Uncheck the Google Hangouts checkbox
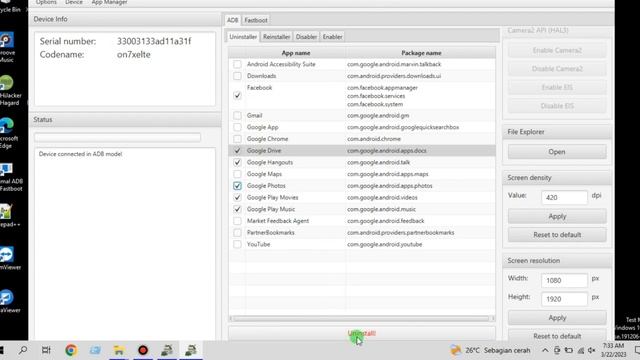The height and width of the screenshot is (360, 640). pyautogui.click(x=237, y=162)
